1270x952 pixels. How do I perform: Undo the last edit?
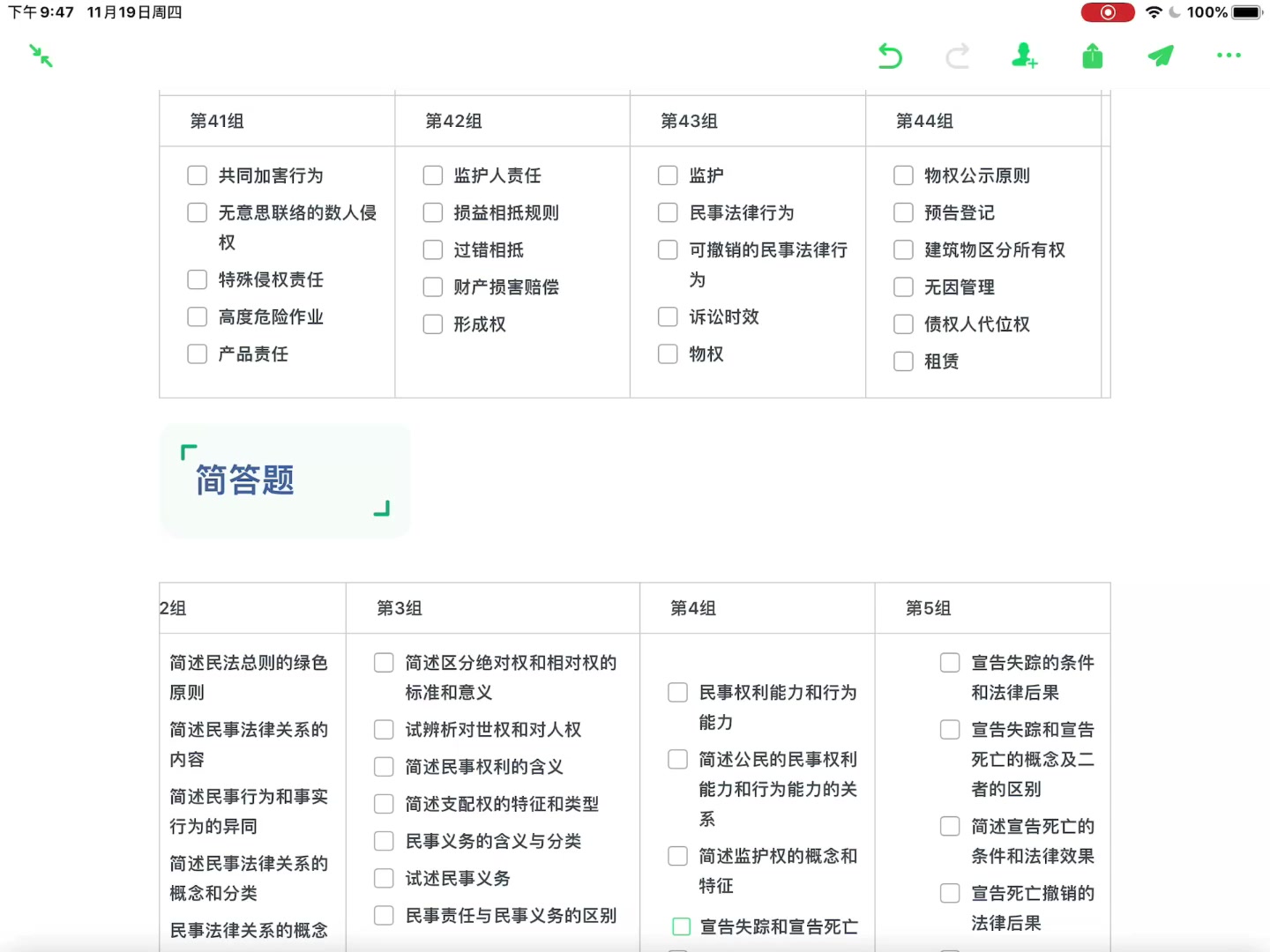(890, 56)
